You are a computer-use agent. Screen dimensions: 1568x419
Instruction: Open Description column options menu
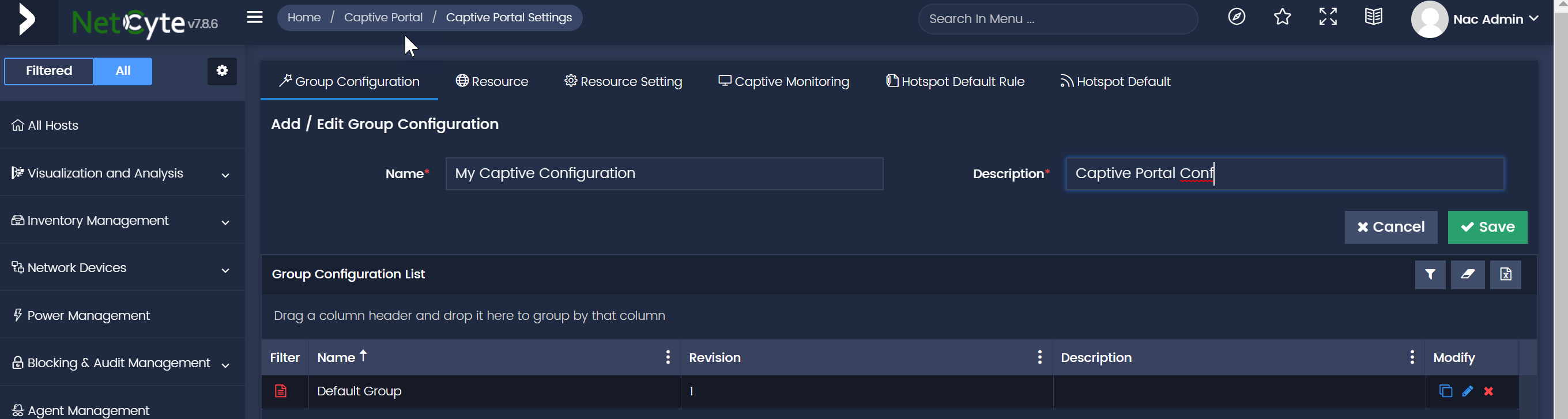point(1412,357)
